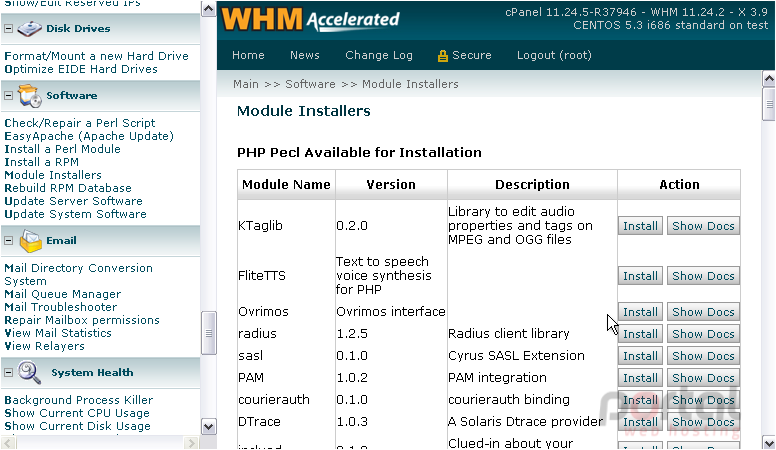Viewport: 776px width, 450px height.
Task: Open the Home menu item
Action: [x=248, y=55]
